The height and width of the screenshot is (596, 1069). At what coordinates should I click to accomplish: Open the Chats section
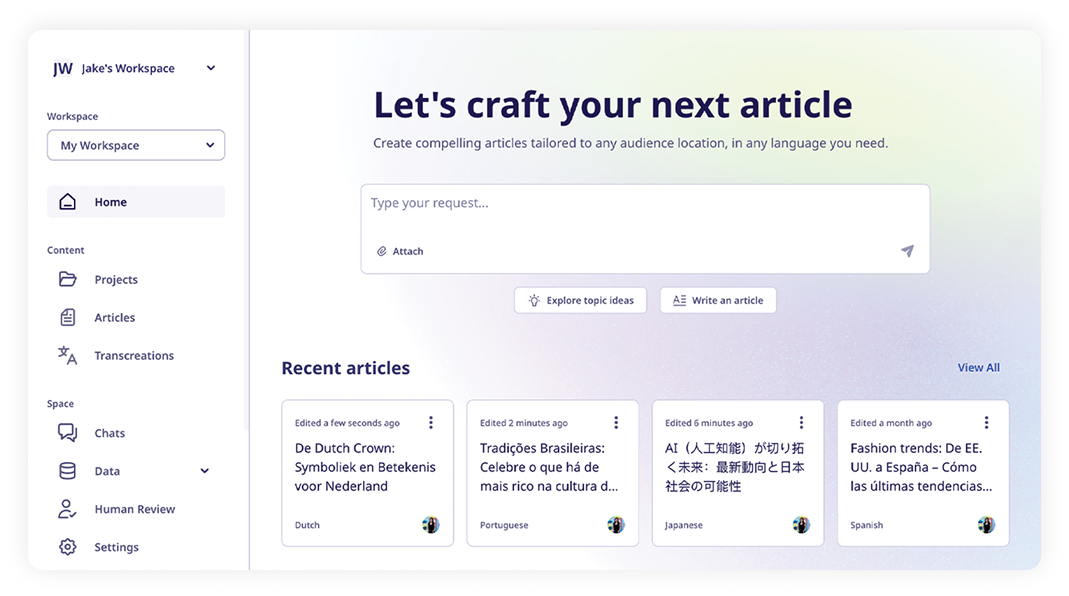(110, 433)
